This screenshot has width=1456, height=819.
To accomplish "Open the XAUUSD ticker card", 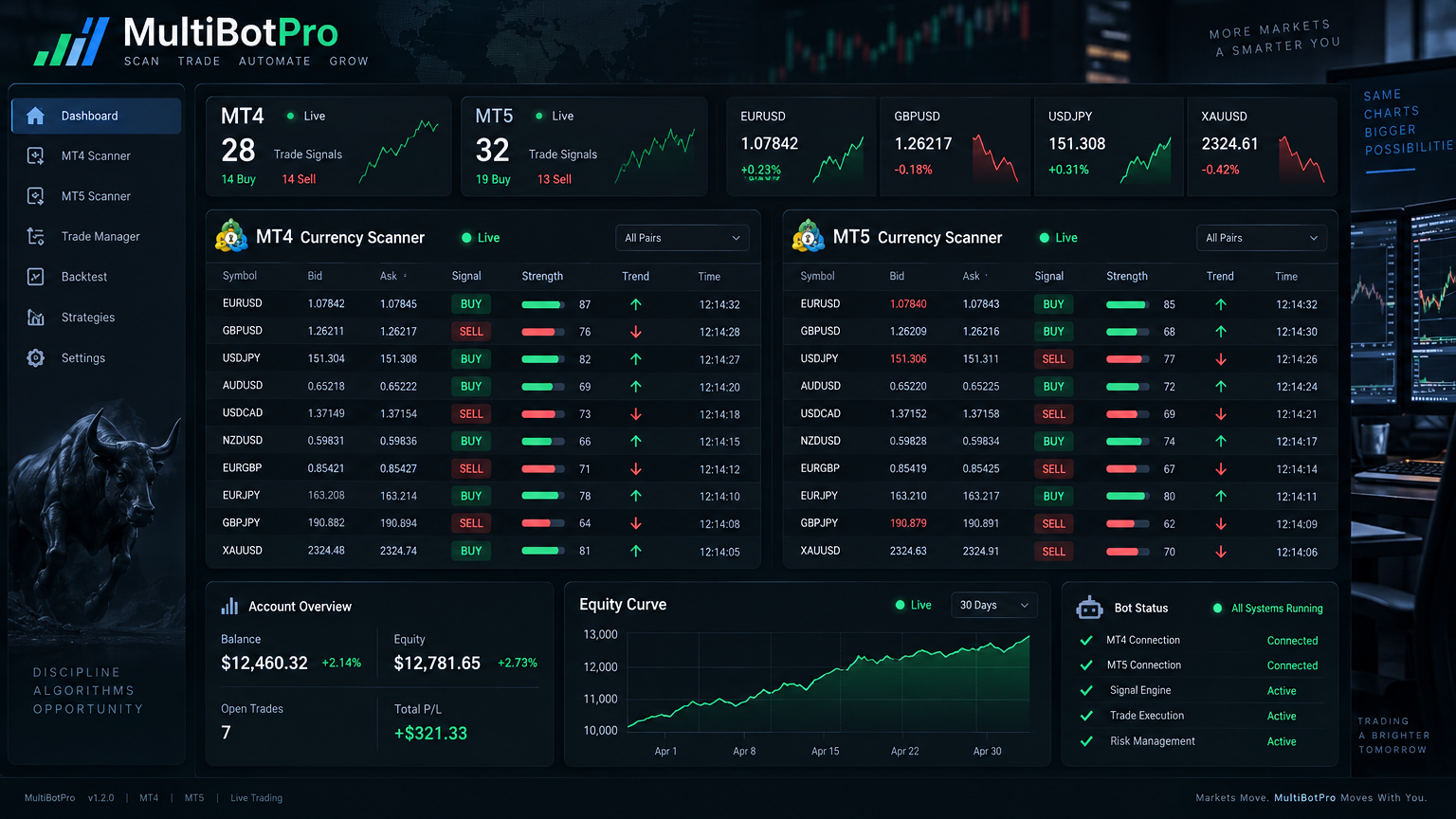I will (x=1261, y=145).
